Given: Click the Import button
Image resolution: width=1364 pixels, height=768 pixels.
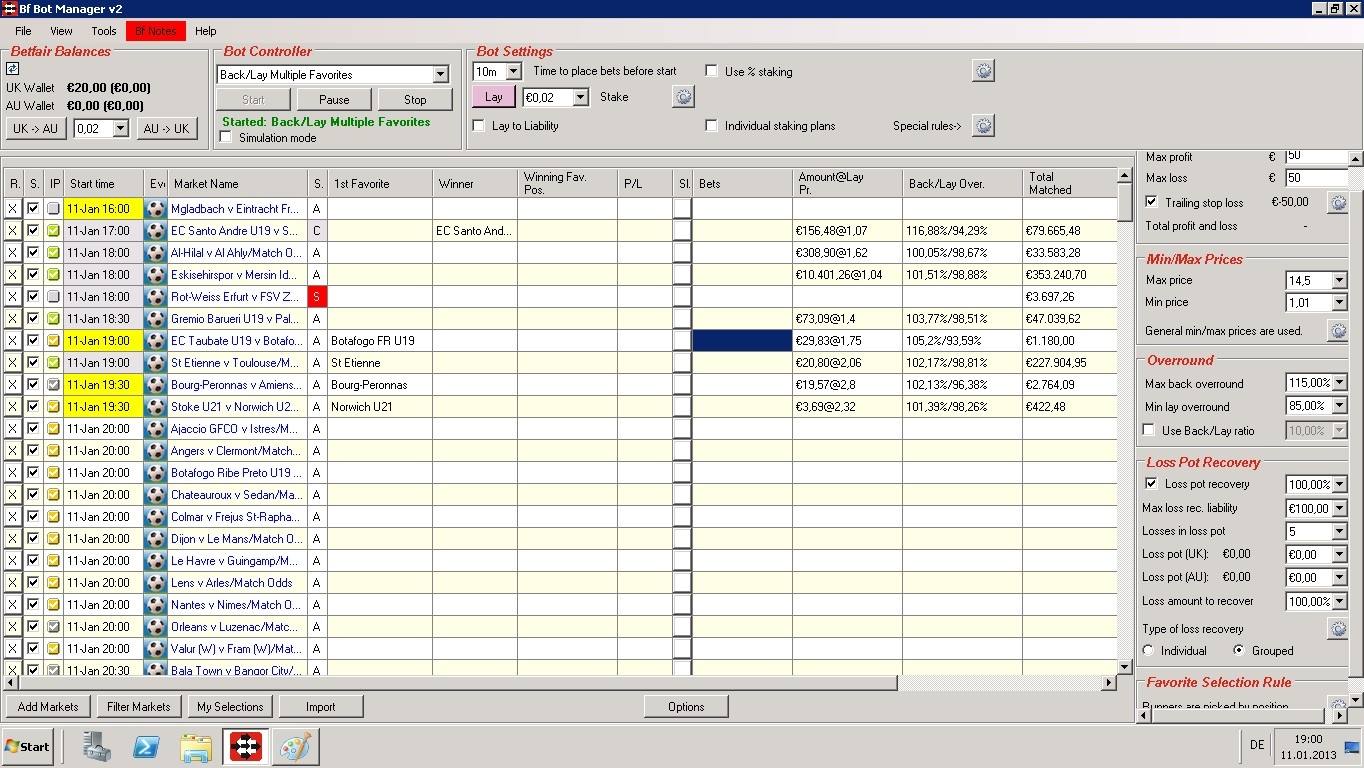Looking at the screenshot, I should (320, 707).
